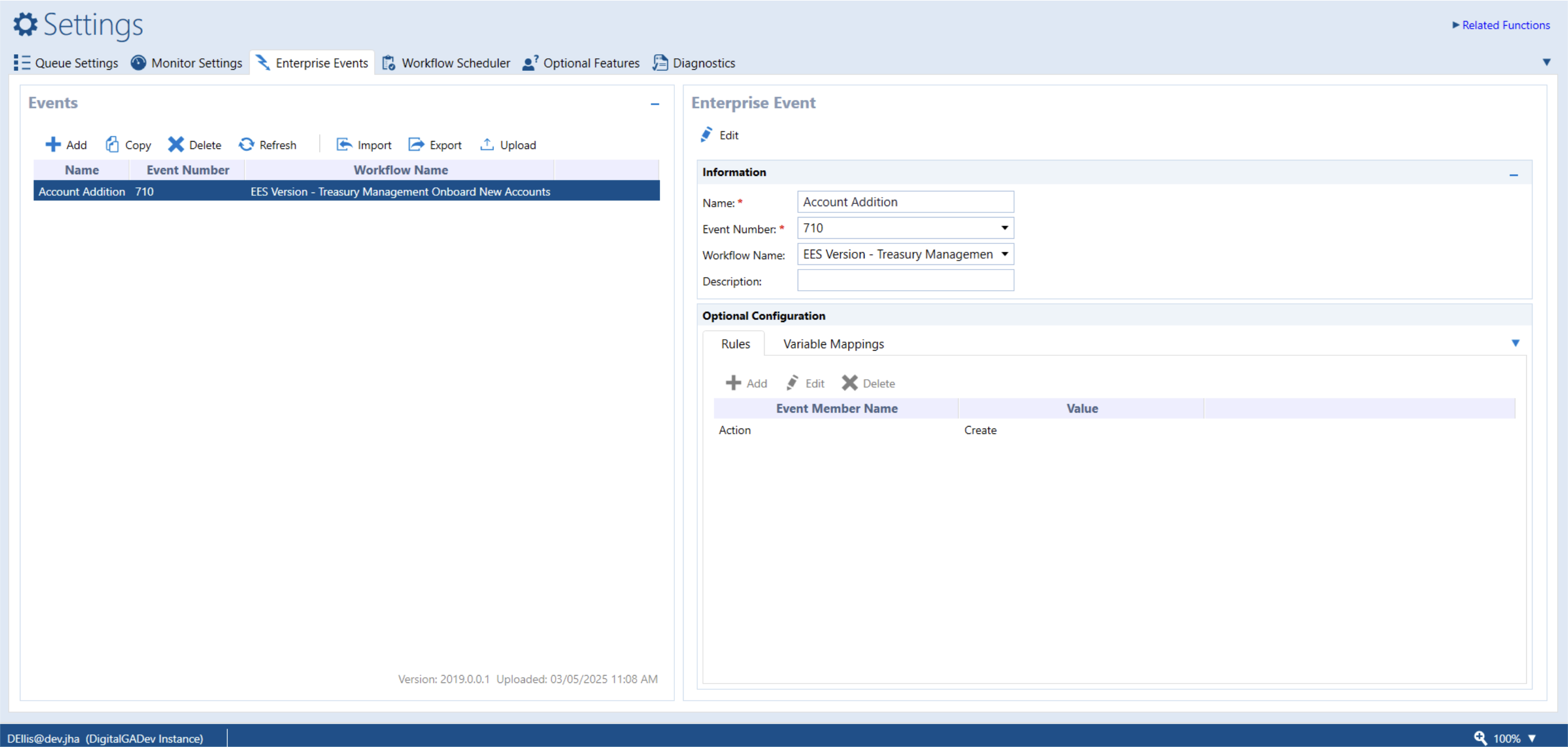Image resolution: width=1568 pixels, height=747 pixels.
Task: Open the main tab overflow arrow
Action: click(x=1547, y=62)
